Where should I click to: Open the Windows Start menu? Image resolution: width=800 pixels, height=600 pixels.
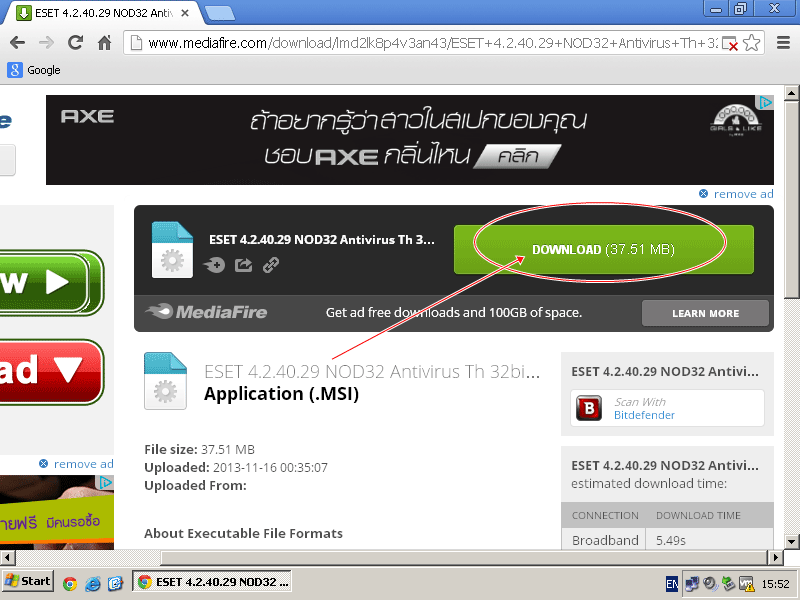coord(28,582)
